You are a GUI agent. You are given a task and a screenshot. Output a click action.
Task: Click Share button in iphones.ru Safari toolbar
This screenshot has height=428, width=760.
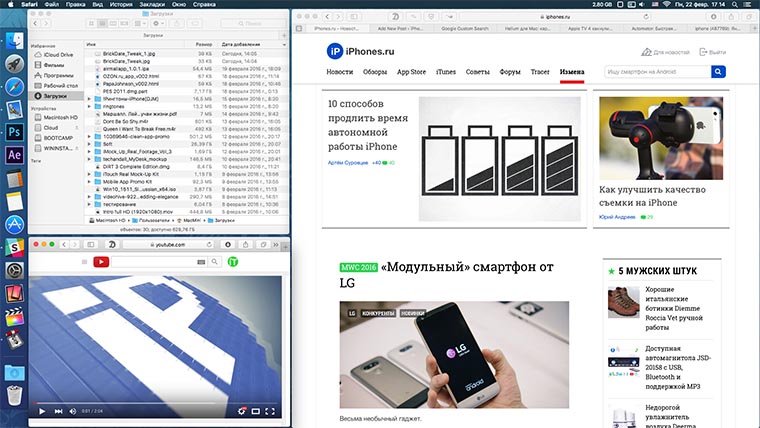(x=731, y=16)
